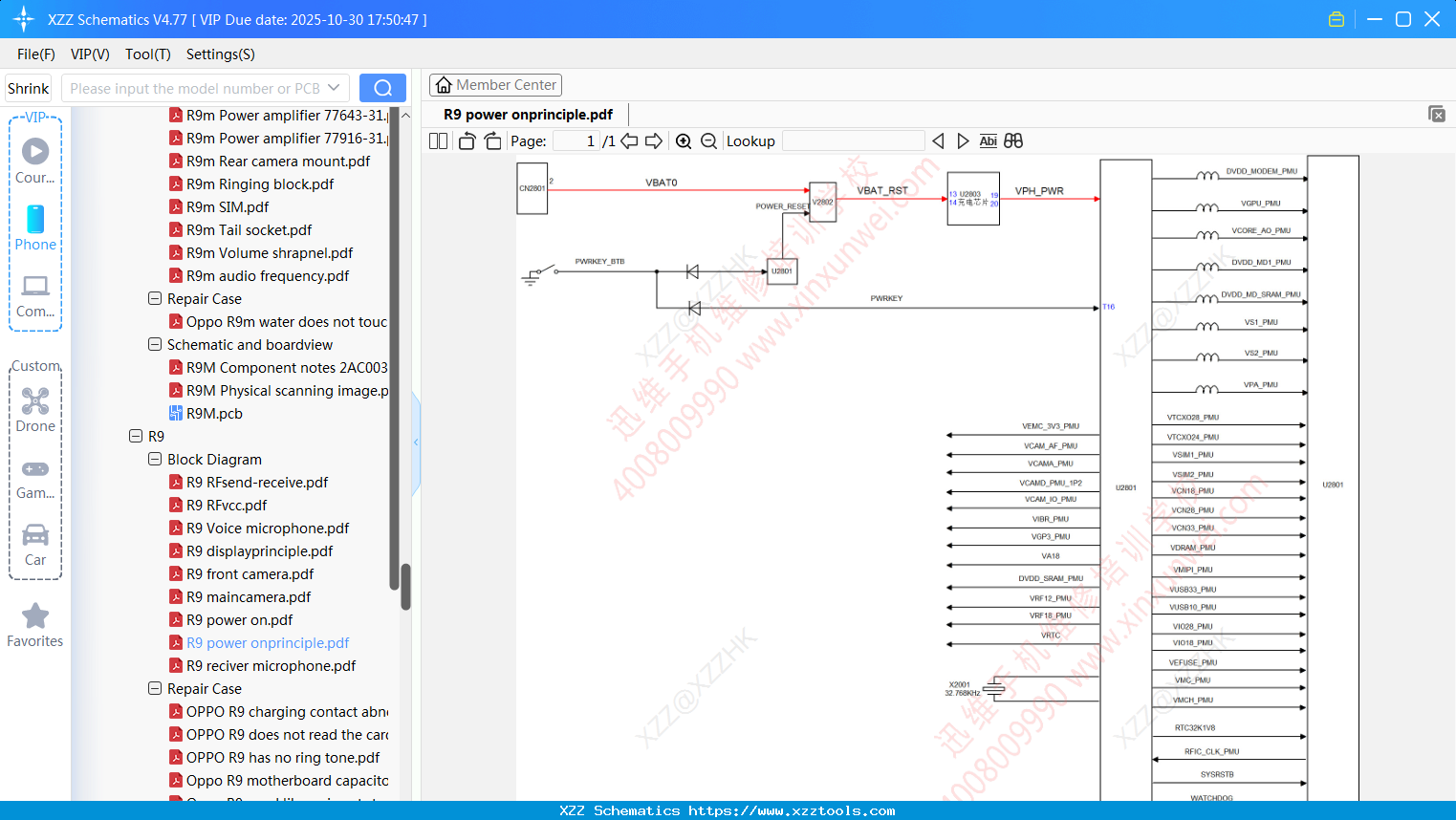Open the Tool(T) menu
1456x820 pixels.
[148, 54]
